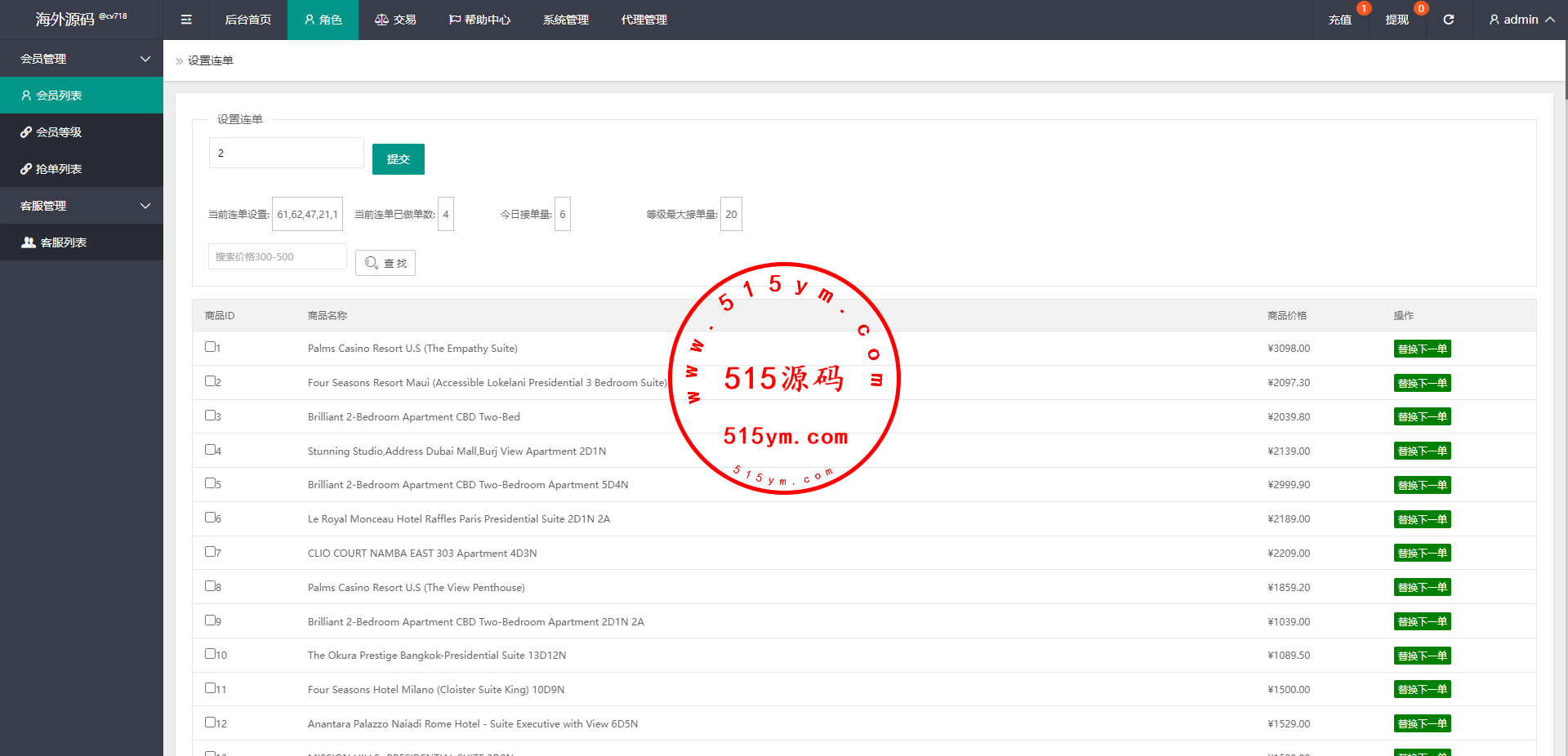Expand the admin user dropdown

click(x=1521, y=20)
